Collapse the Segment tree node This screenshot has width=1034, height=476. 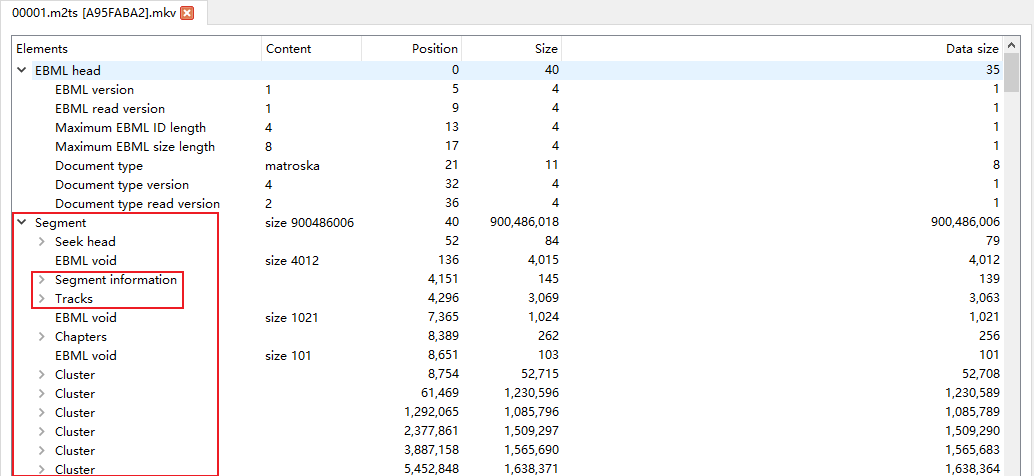pyautogui.click(x=22, y=223)
